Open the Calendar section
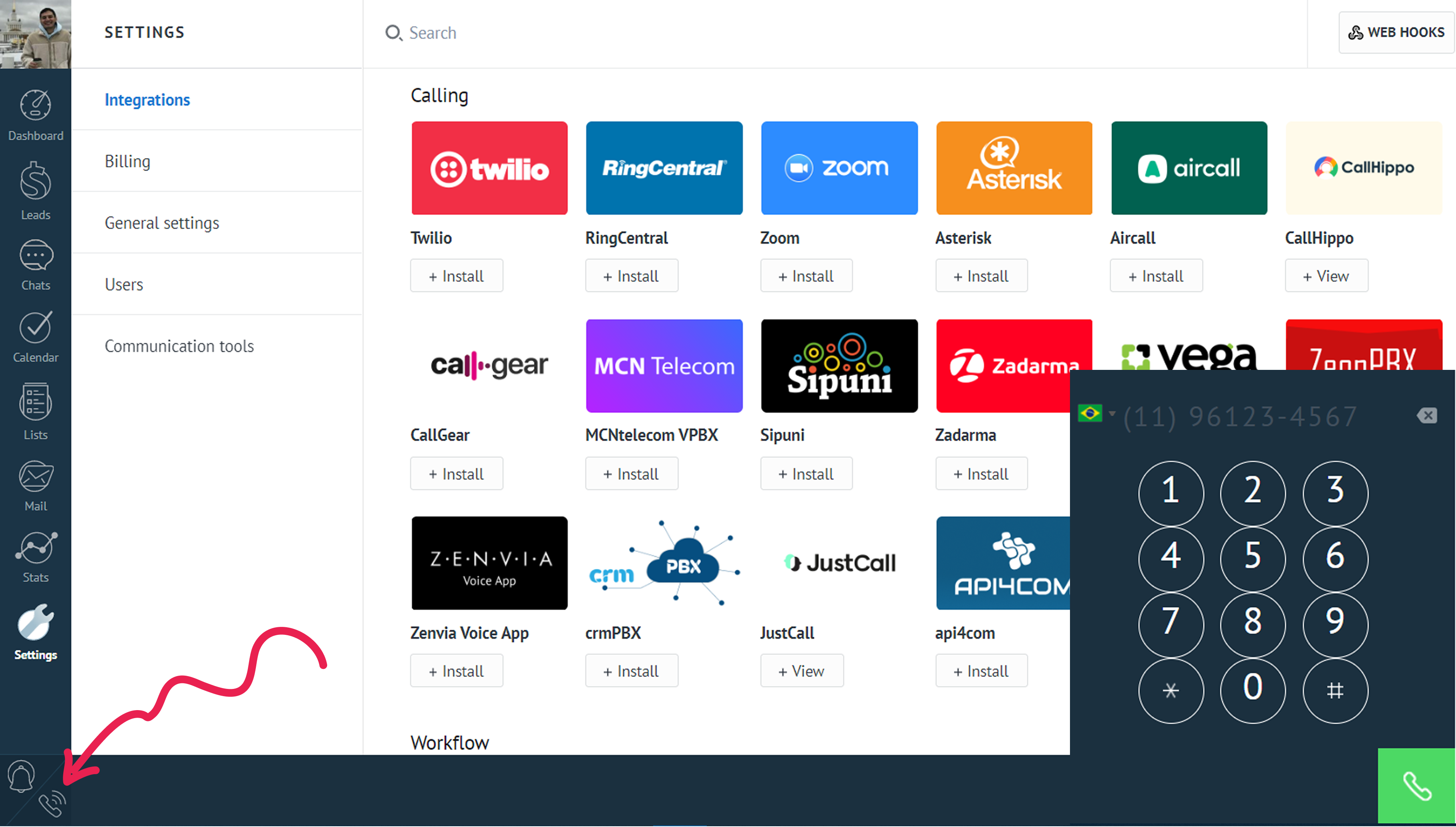 (35, 337)
